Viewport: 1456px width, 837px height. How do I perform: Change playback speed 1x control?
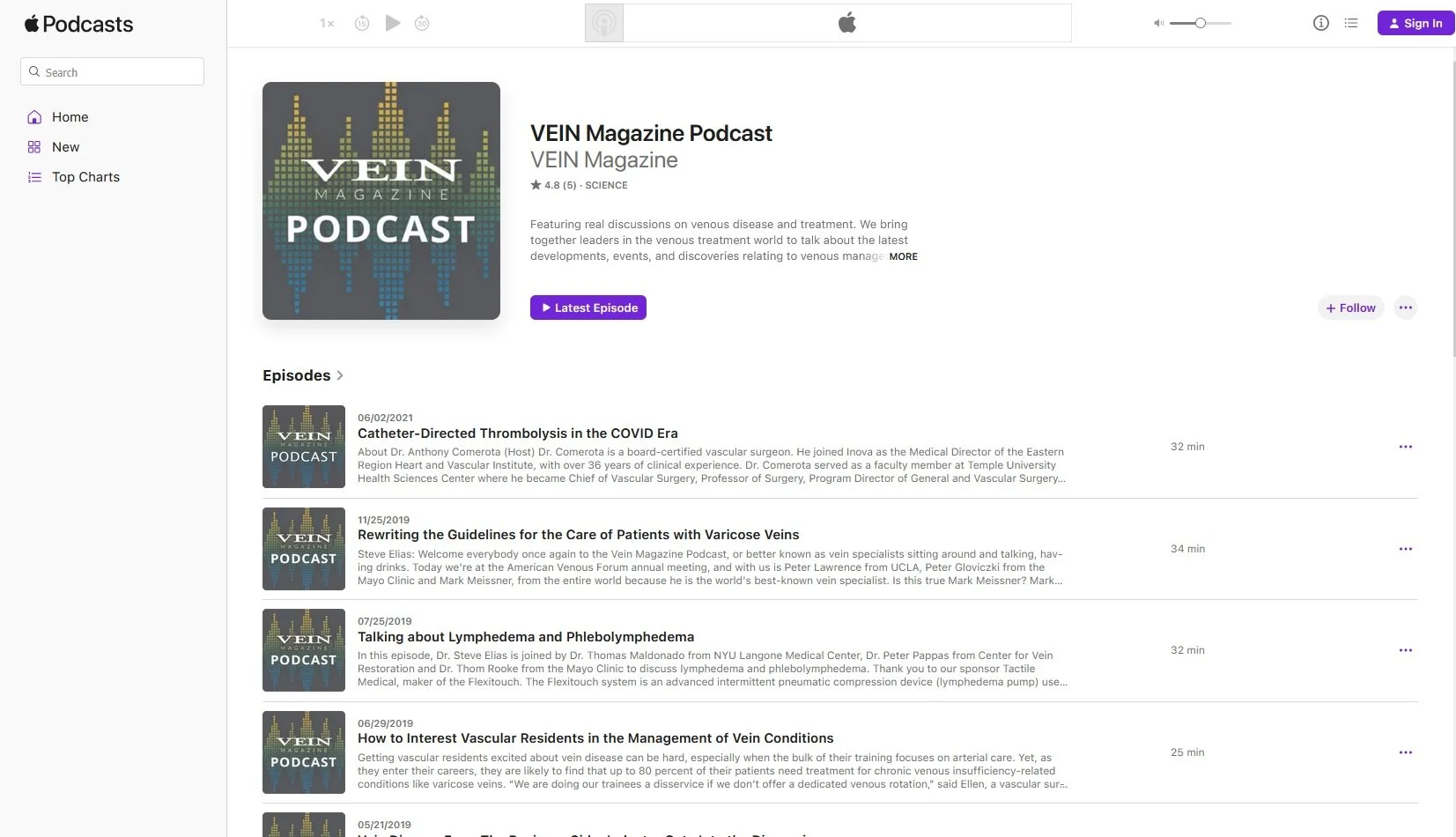[327, 24]
